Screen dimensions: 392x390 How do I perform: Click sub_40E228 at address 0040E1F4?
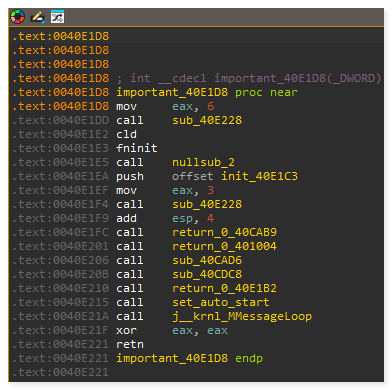tap(207, 204)
